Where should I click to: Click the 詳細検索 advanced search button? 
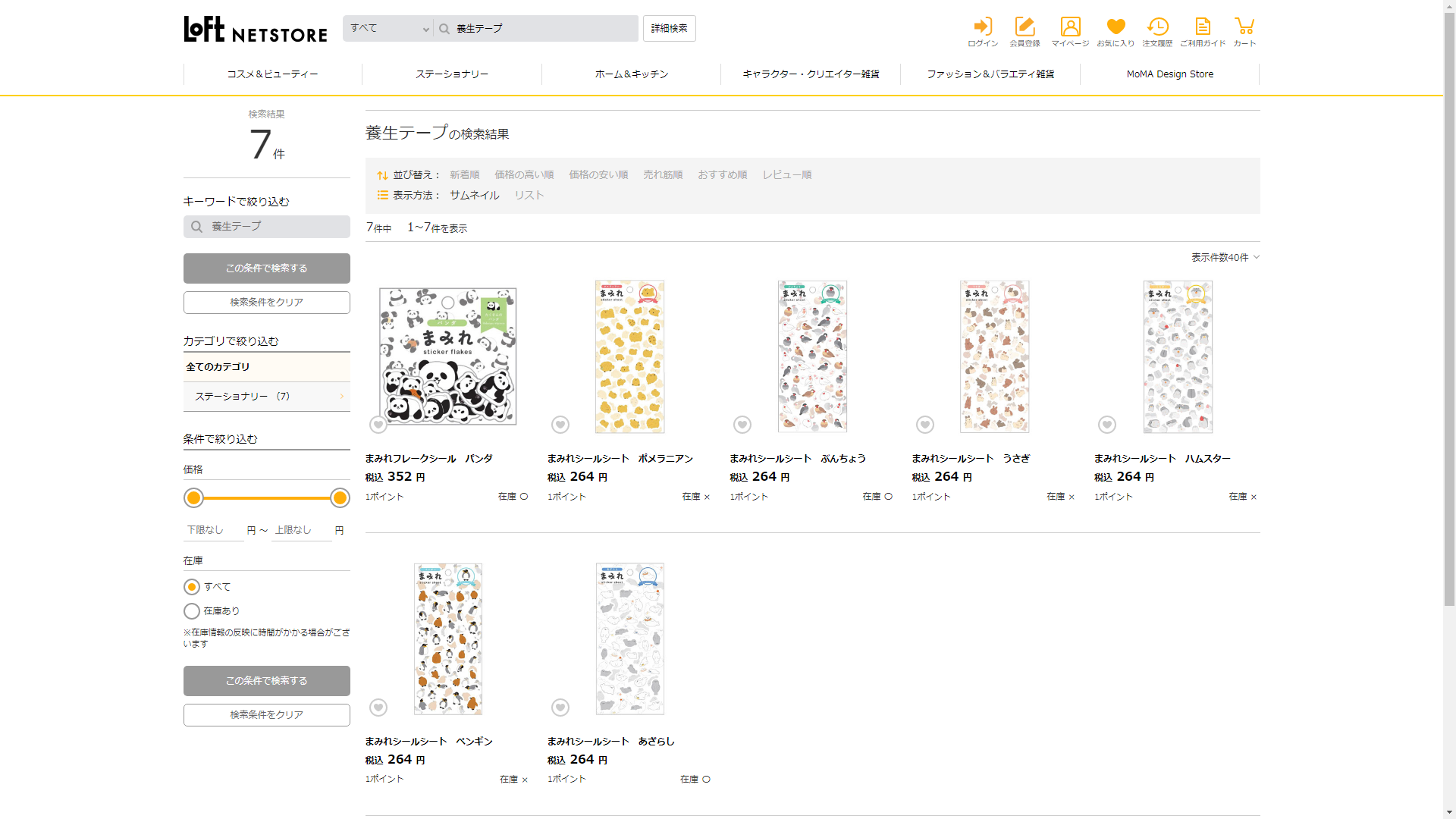(x=669, y=29)
